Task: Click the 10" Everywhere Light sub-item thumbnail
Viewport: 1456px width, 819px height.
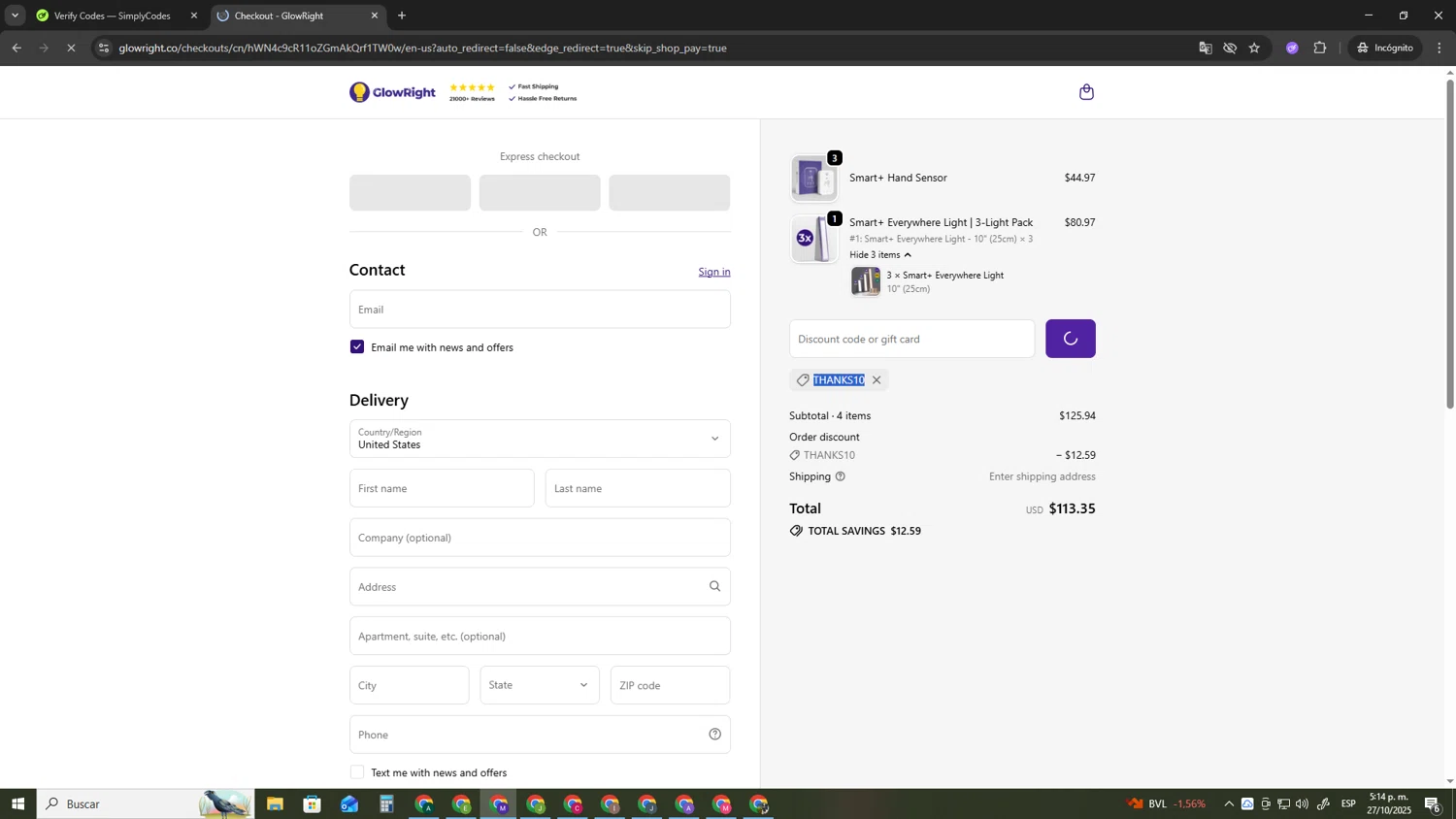Action: 866,281
